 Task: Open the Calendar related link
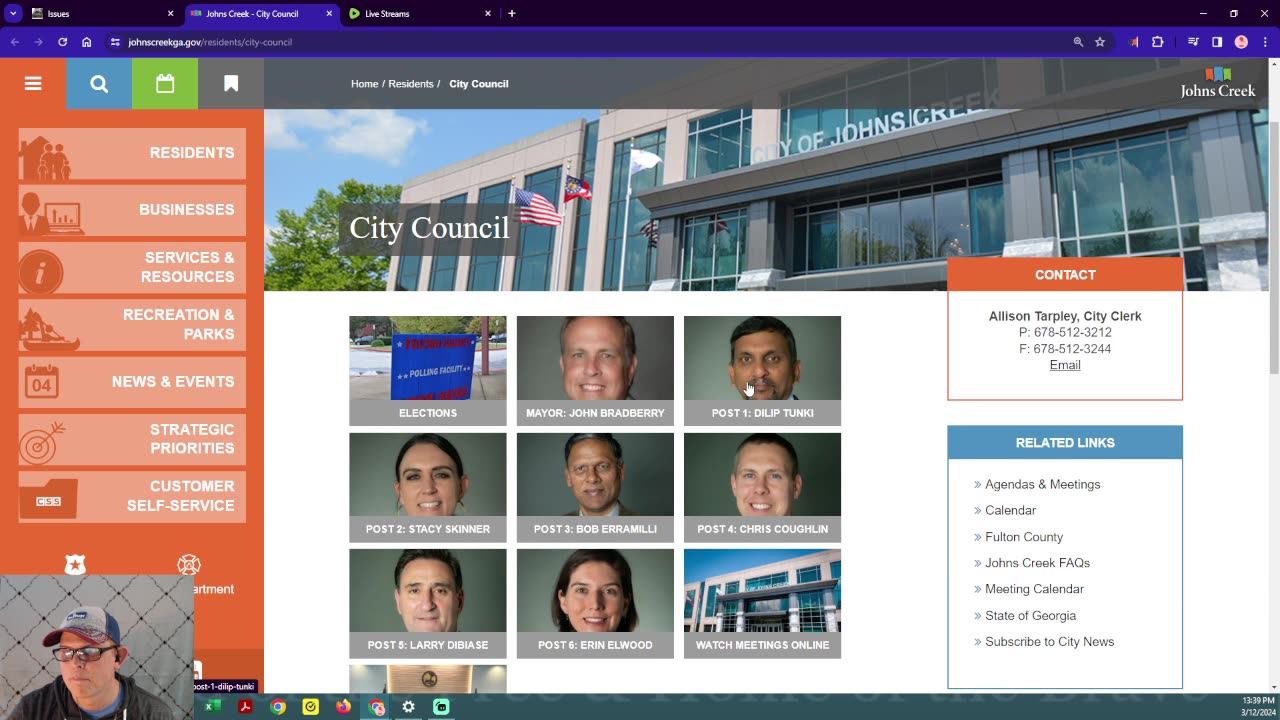point(1010,510)
